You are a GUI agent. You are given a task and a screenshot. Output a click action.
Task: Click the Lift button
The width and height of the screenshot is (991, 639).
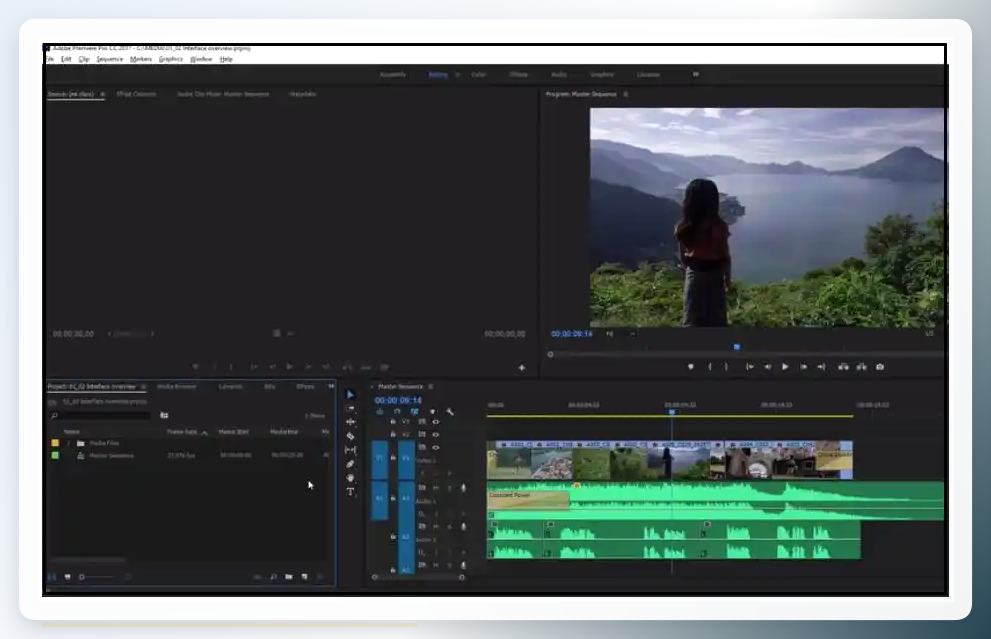[x=843, y=367]
